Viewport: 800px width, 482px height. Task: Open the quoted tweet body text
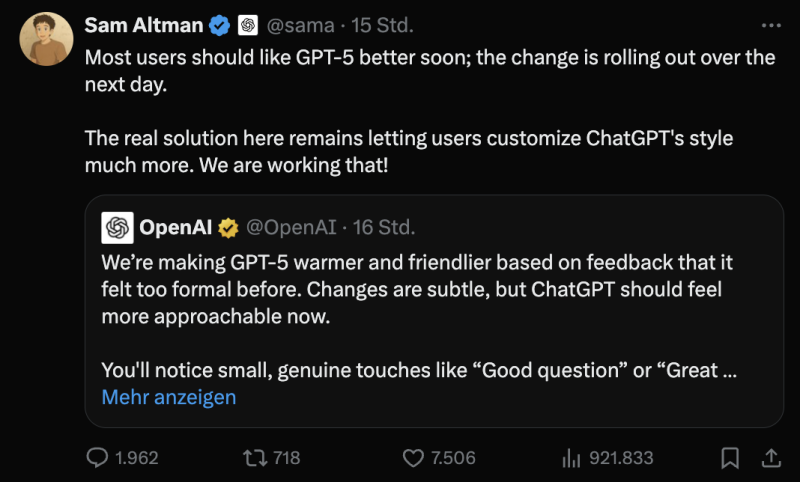click(420, 290)
